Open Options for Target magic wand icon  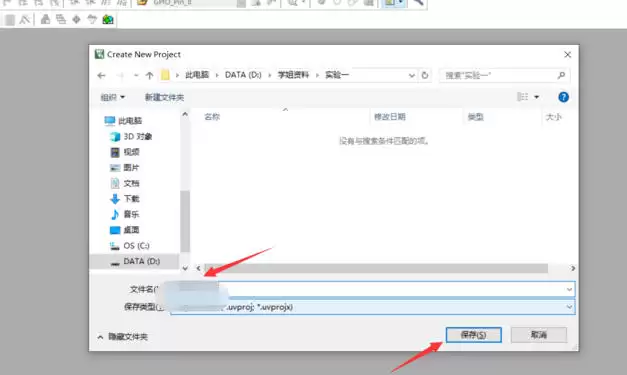24,20
